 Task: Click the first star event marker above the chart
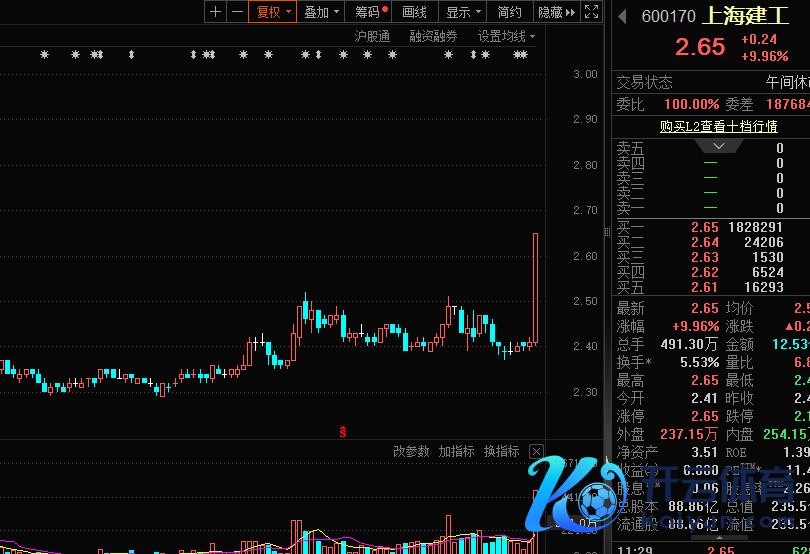(44, 56)
